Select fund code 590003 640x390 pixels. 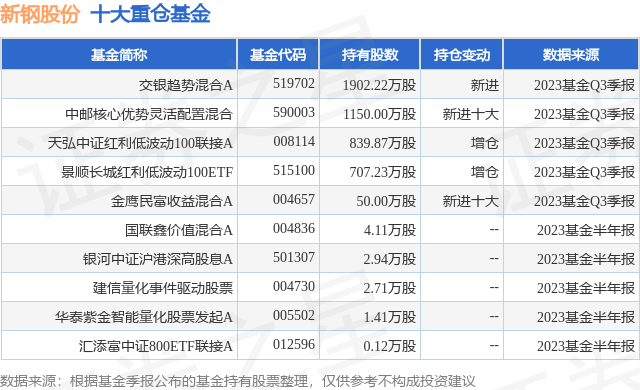[x=294, y=112]
